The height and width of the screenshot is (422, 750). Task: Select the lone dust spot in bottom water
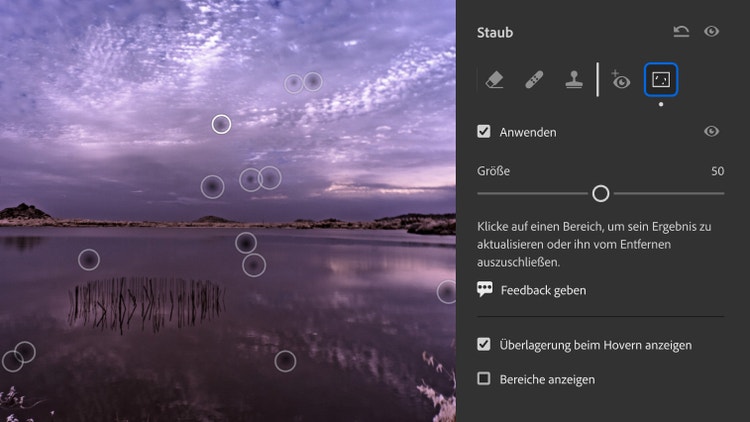[x=285, y=361]
